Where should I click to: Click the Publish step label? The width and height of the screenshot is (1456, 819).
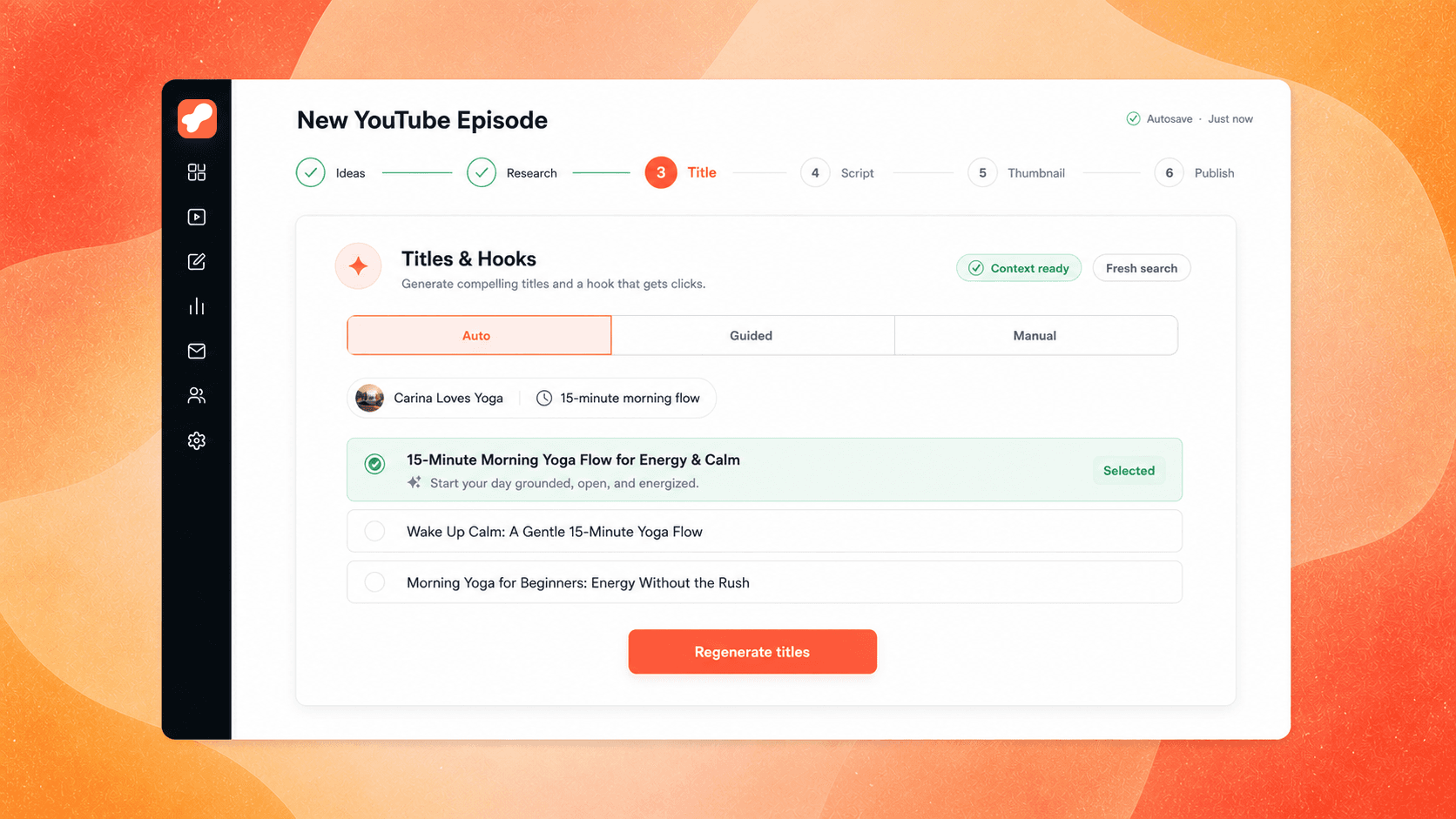[x=1214, y=173]
